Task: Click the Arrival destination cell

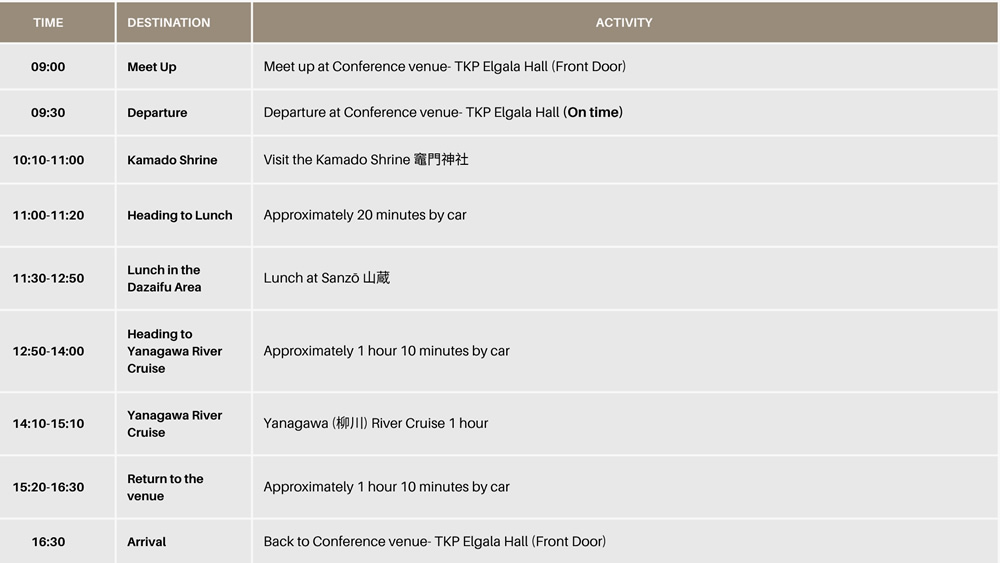Action: pyautogui.click(x=147, y=542)
